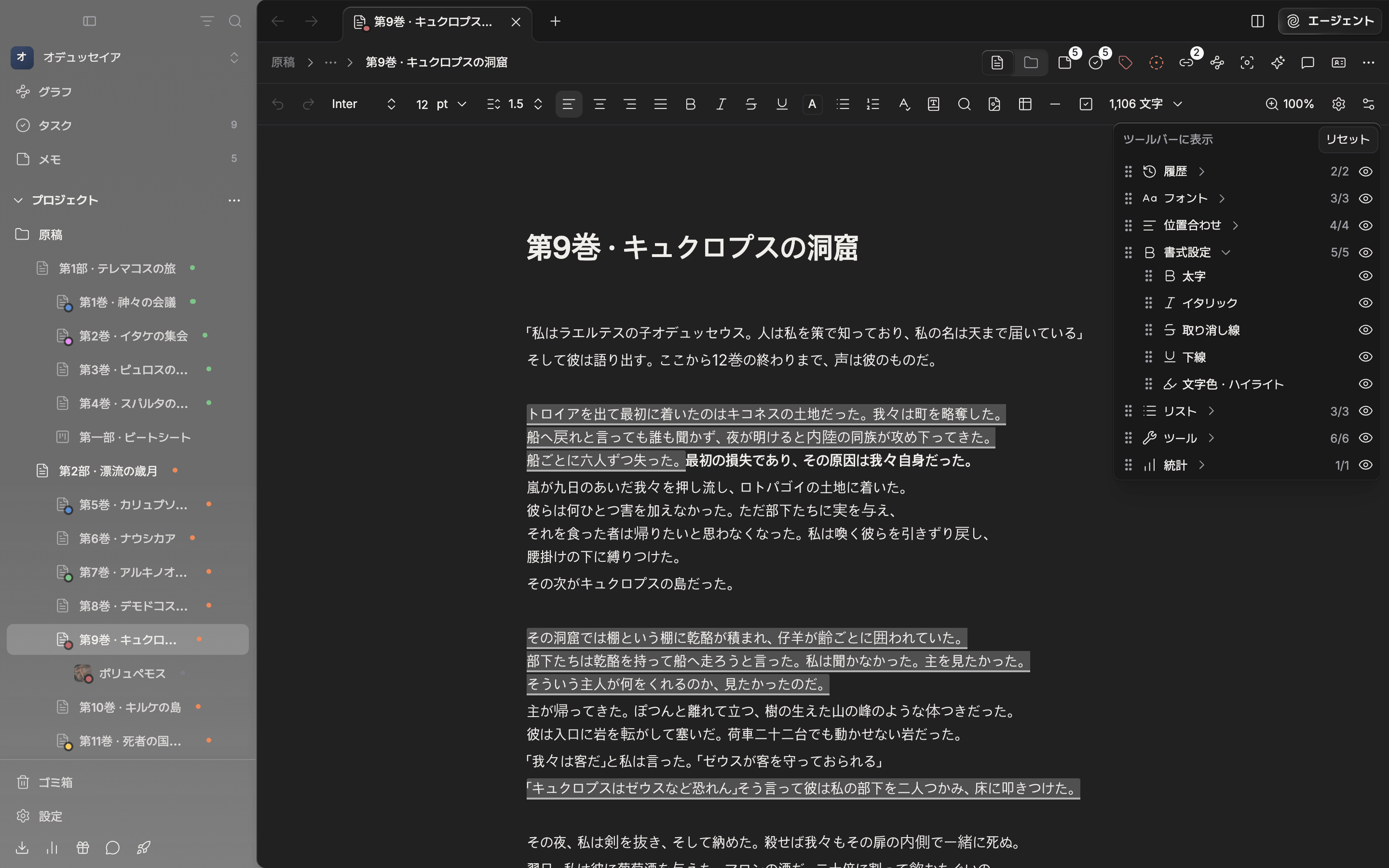Open ポリュペモス character item
The height and width of the screenshot is (868, 1389).
click(x=127, y=673)
